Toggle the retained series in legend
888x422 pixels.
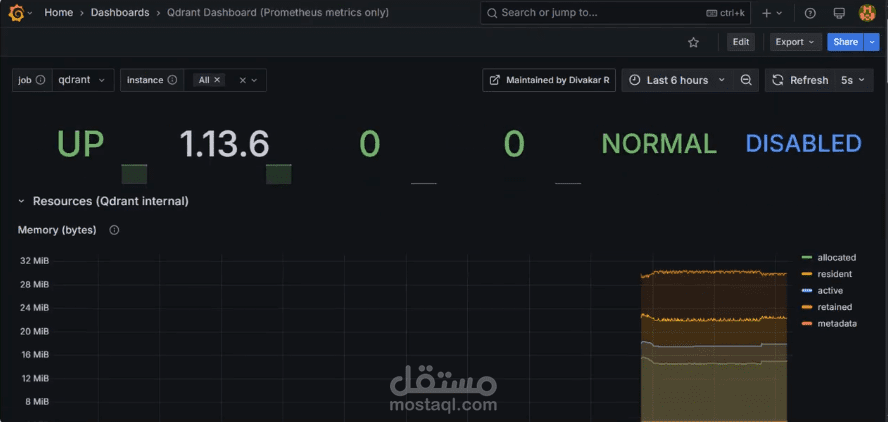point(834,307)
